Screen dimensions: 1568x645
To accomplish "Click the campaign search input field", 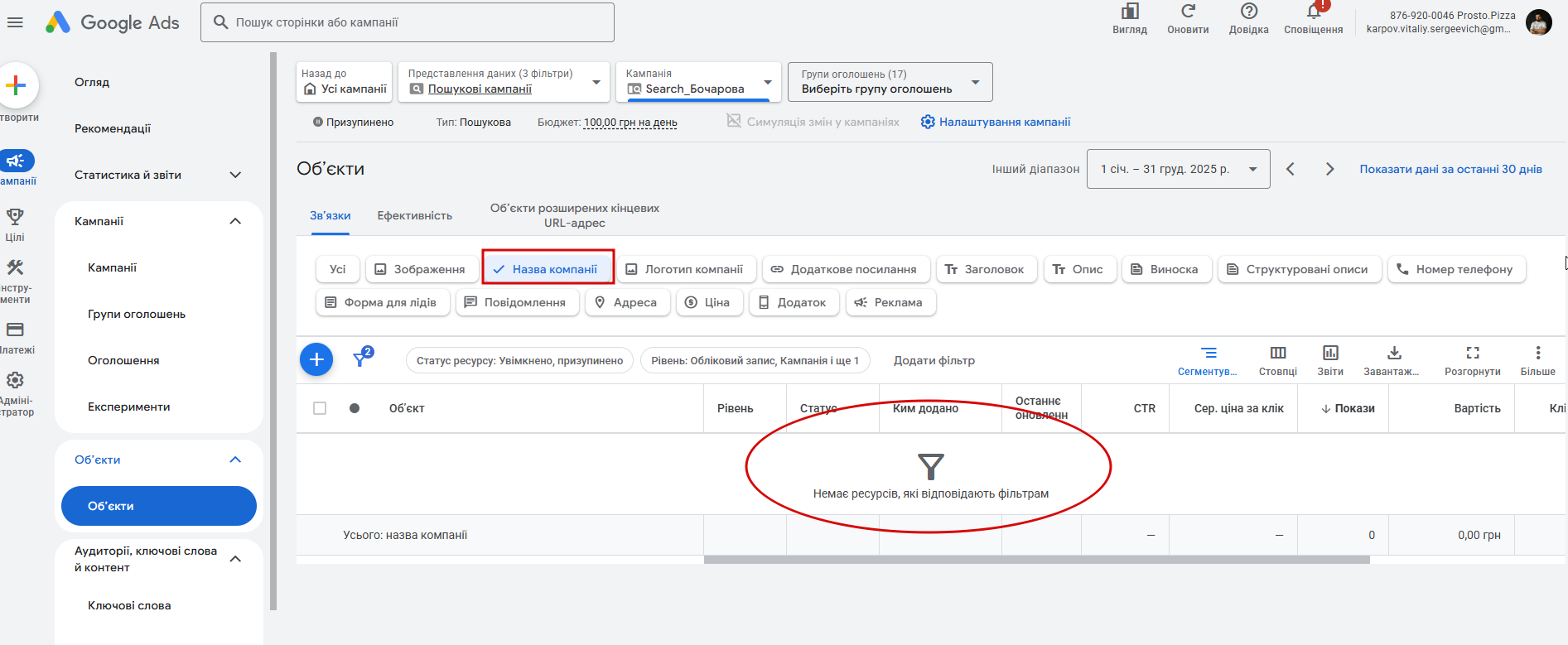I will (x=408, y=22).
